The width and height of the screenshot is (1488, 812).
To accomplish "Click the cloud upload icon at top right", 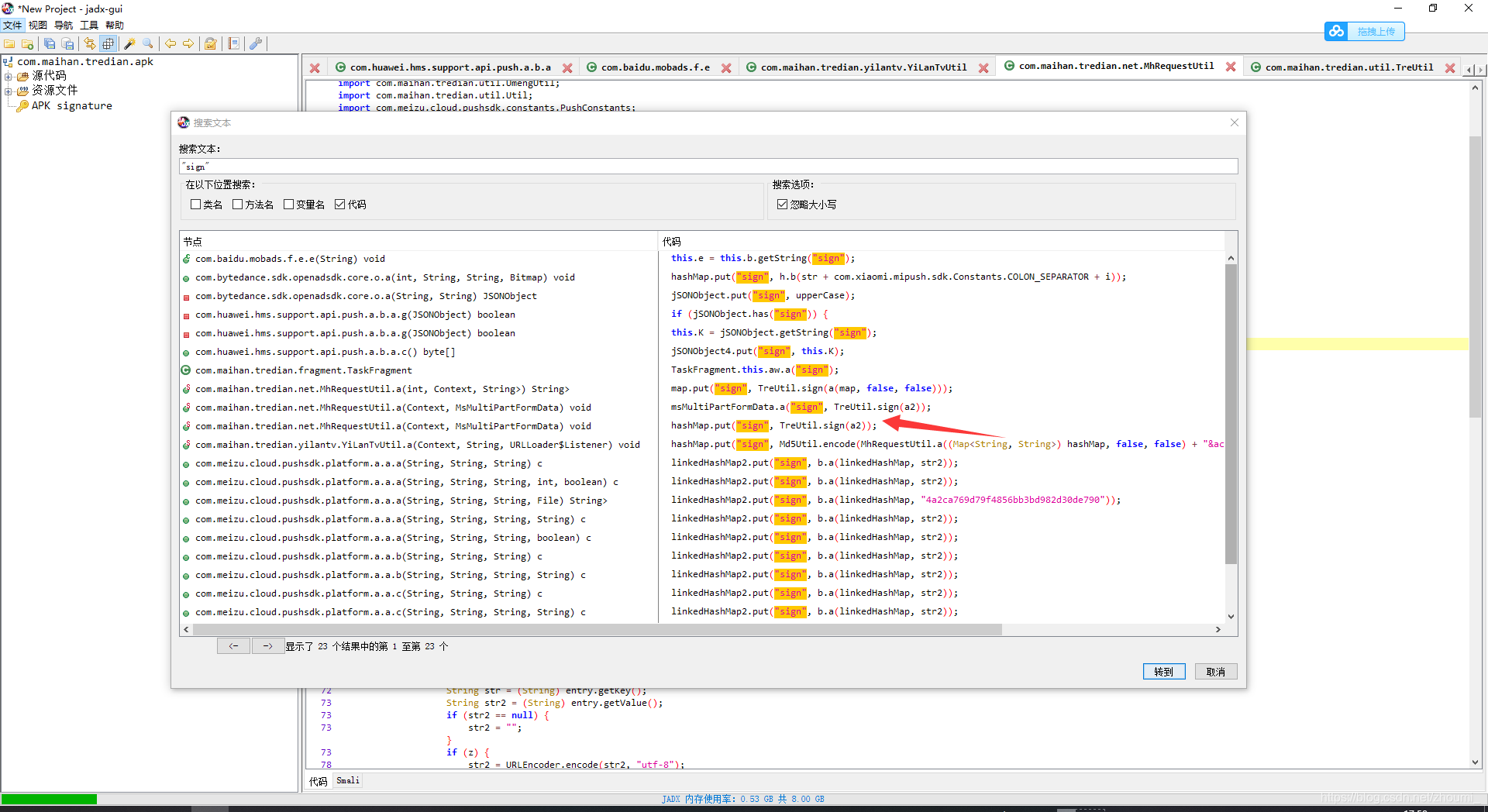I will pos(1336,31).
